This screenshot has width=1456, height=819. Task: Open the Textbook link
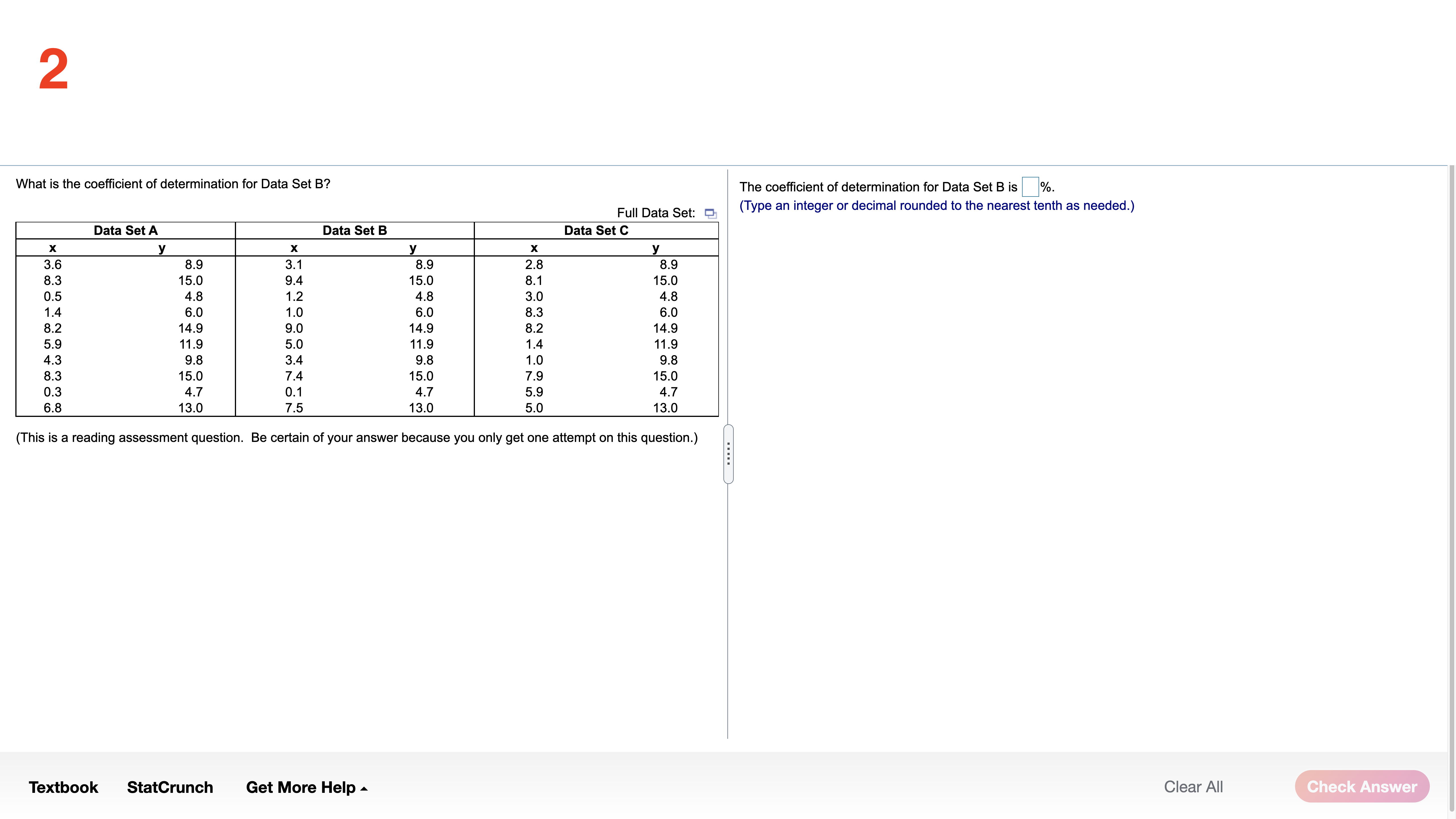[x=63, y=787]
